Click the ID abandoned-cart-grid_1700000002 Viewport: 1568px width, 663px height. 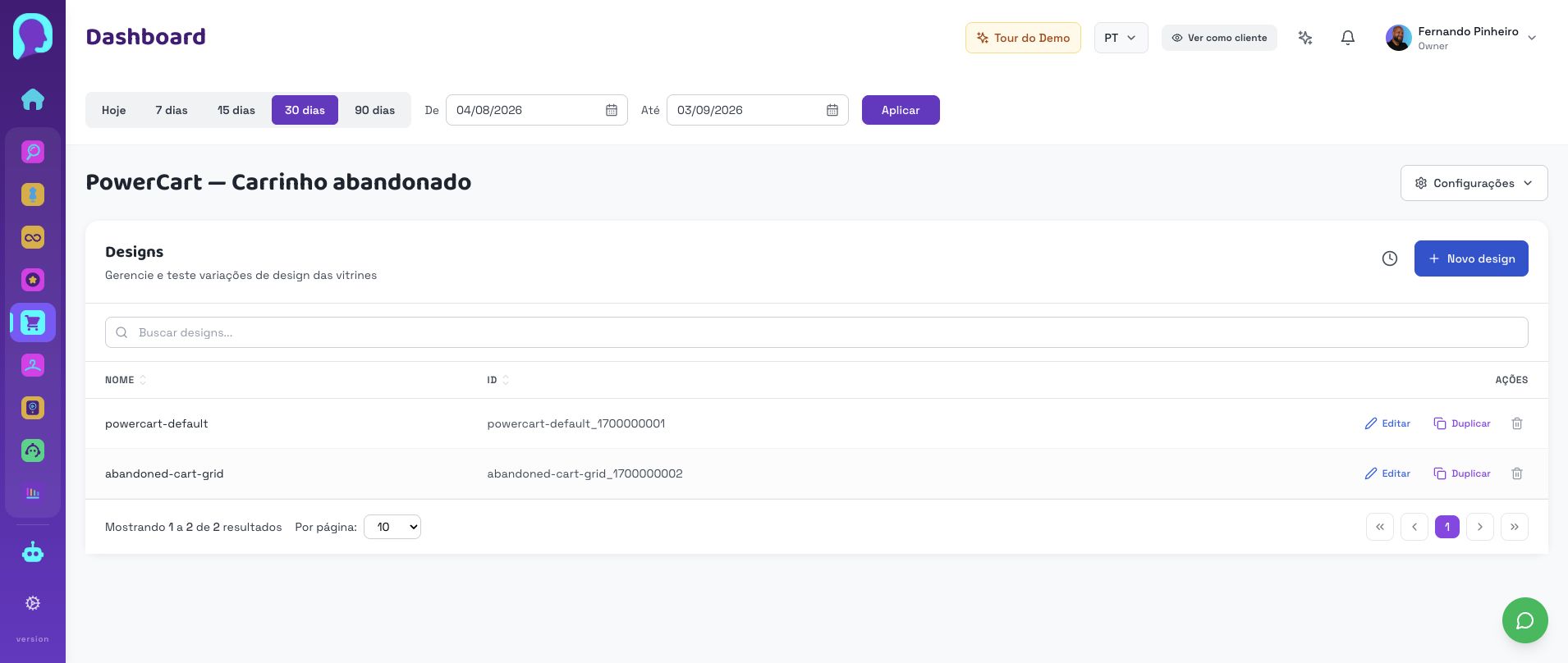point(585,473)
